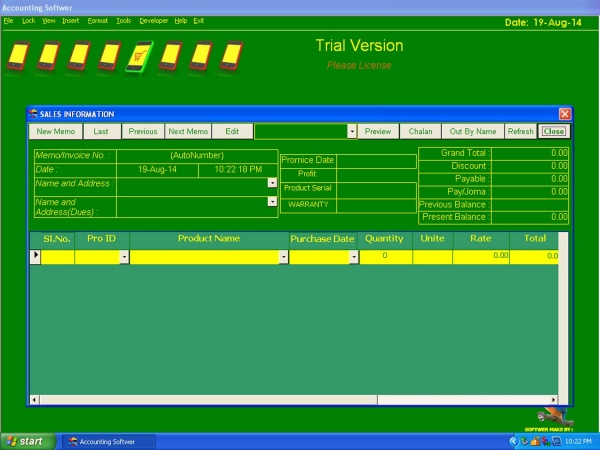Expand the toolbar search combo box arrow
Image resolution: width=600 pixels, height=450 pixels.
[x=352, y=131]
